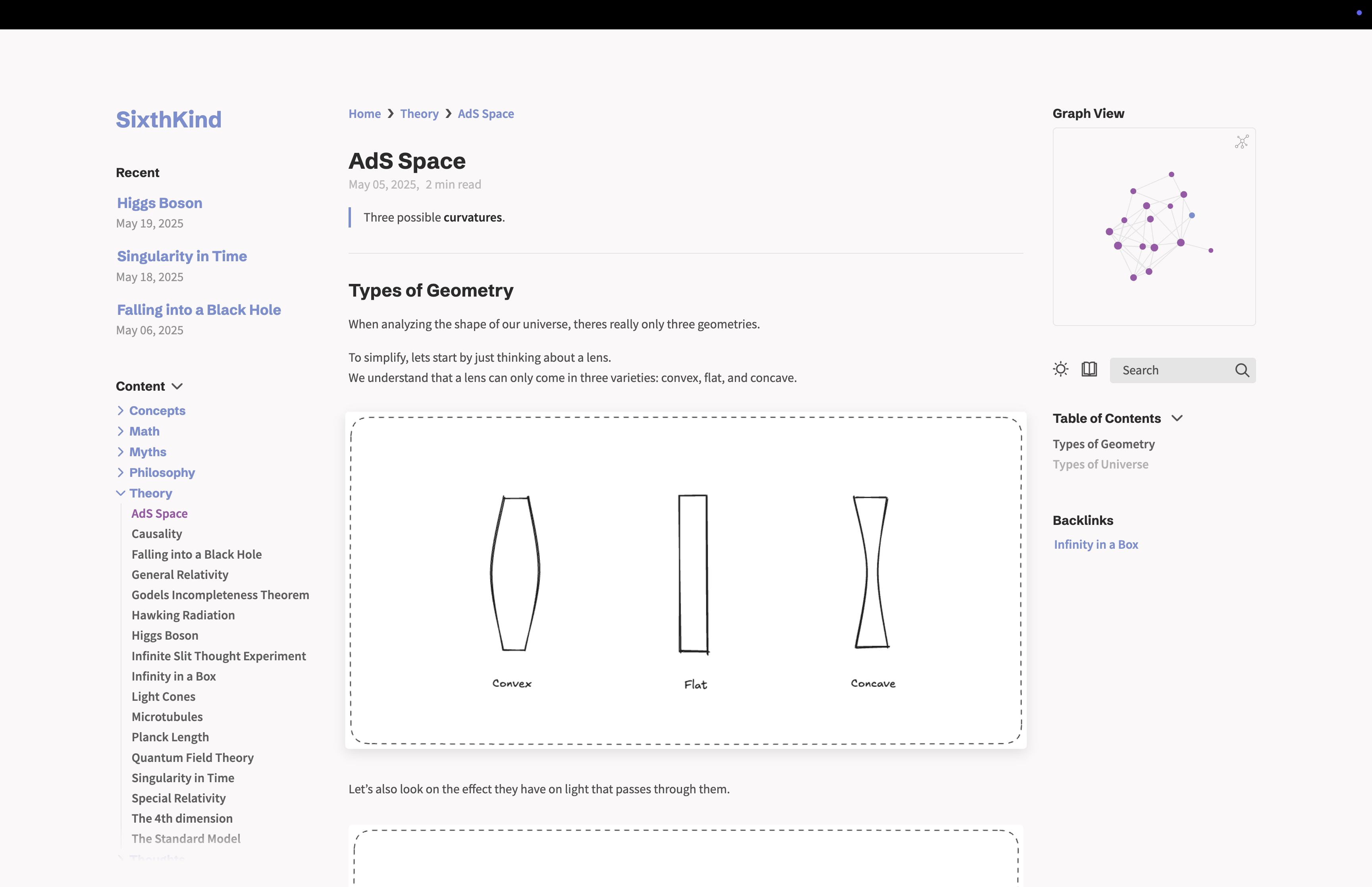Open Godels Incompleteness Theorem note
This screenshot has height=887, width=1372.
220,595
